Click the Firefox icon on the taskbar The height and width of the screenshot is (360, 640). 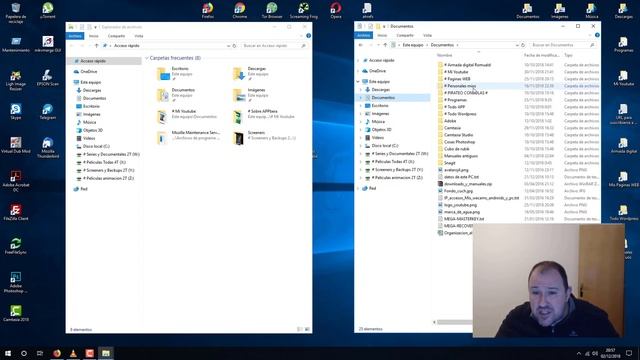(57, 353)
